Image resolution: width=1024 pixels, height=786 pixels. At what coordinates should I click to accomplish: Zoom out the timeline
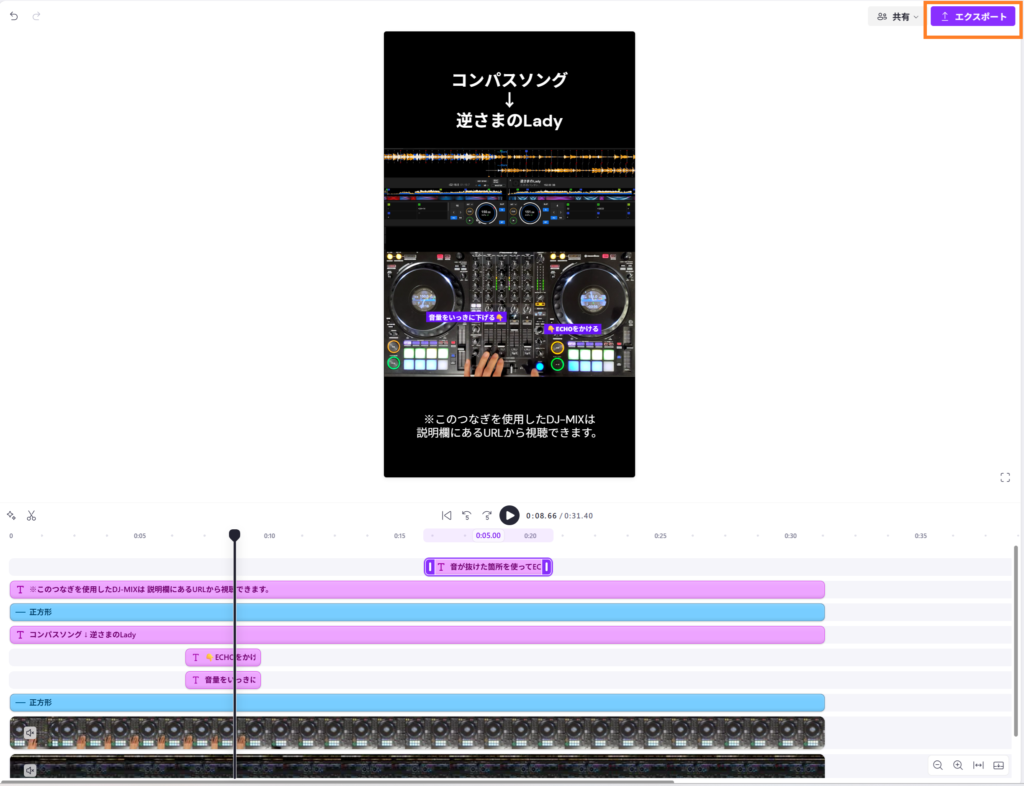click(x=938, y=765)
